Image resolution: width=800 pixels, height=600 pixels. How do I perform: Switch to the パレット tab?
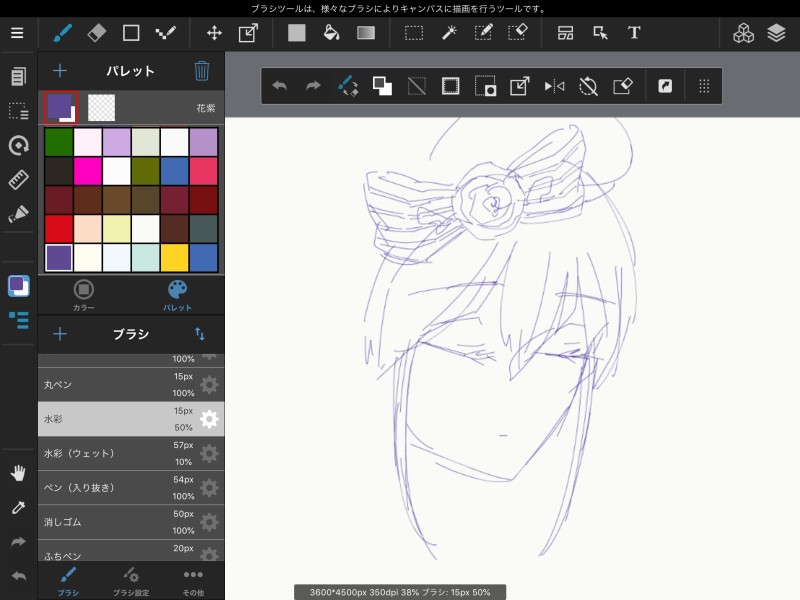click(177, 294)
